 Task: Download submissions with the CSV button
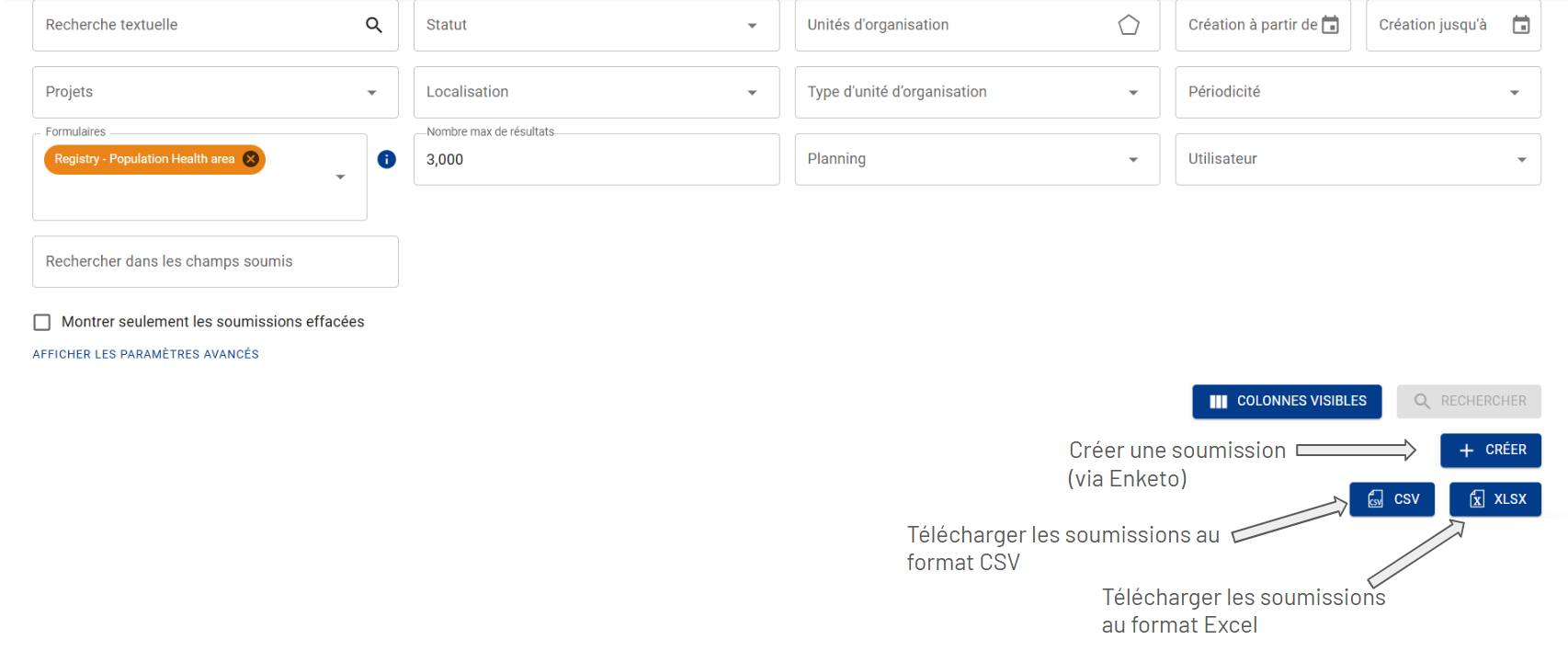click(x=1392, y=499)
